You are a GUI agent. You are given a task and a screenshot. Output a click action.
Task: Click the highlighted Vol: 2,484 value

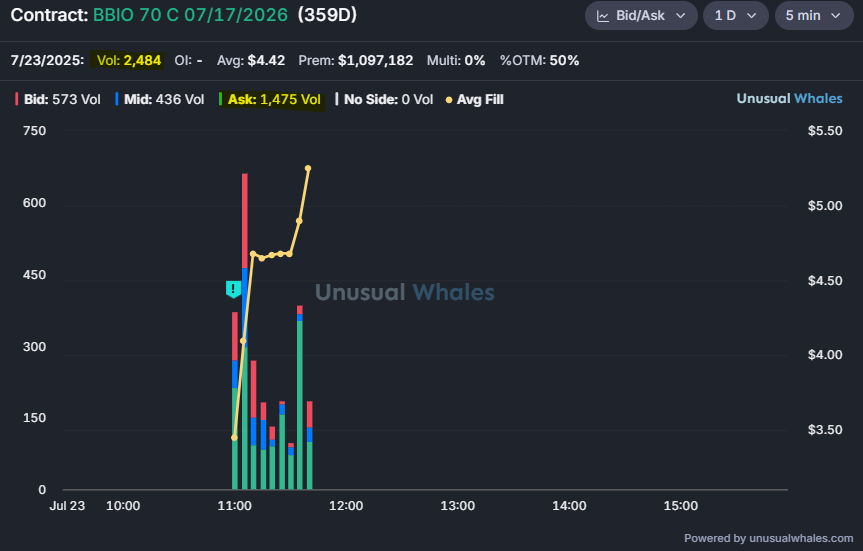129,60
